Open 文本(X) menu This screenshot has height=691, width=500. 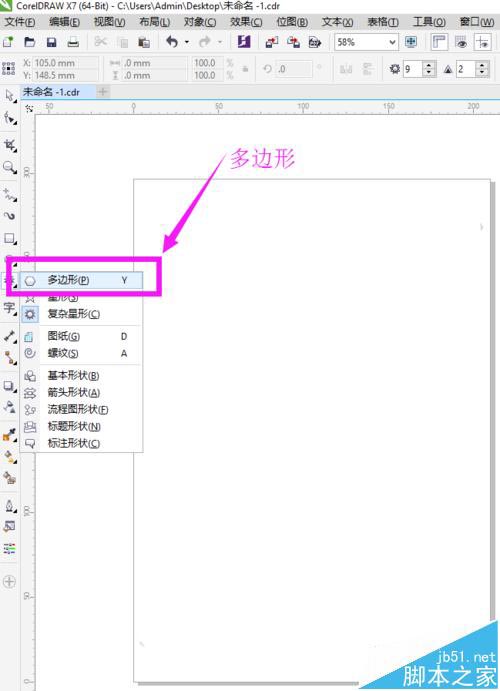pos(337,22)
